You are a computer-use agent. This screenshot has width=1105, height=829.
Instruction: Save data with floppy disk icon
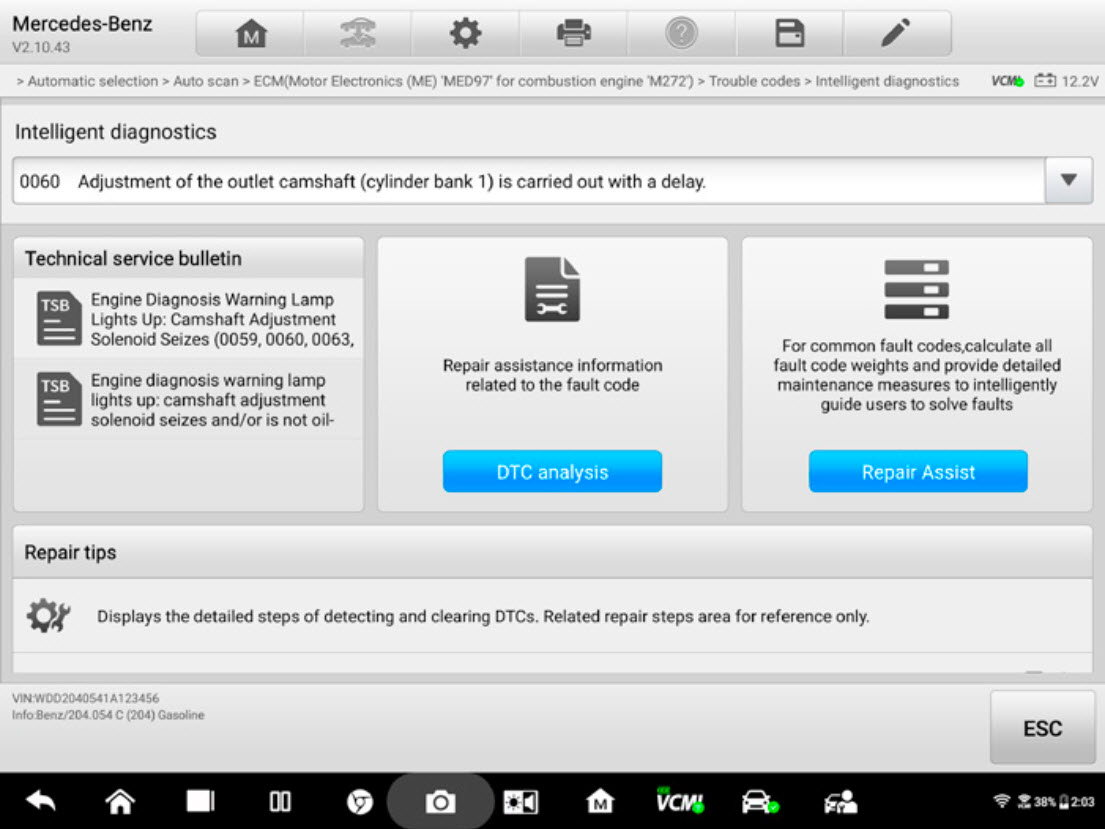789,33
